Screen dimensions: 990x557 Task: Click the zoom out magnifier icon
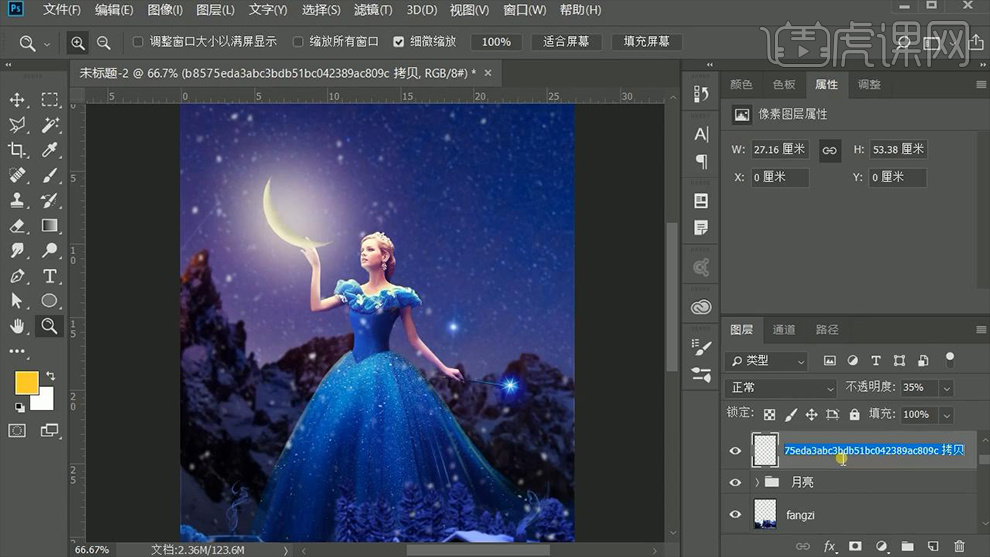104,42
